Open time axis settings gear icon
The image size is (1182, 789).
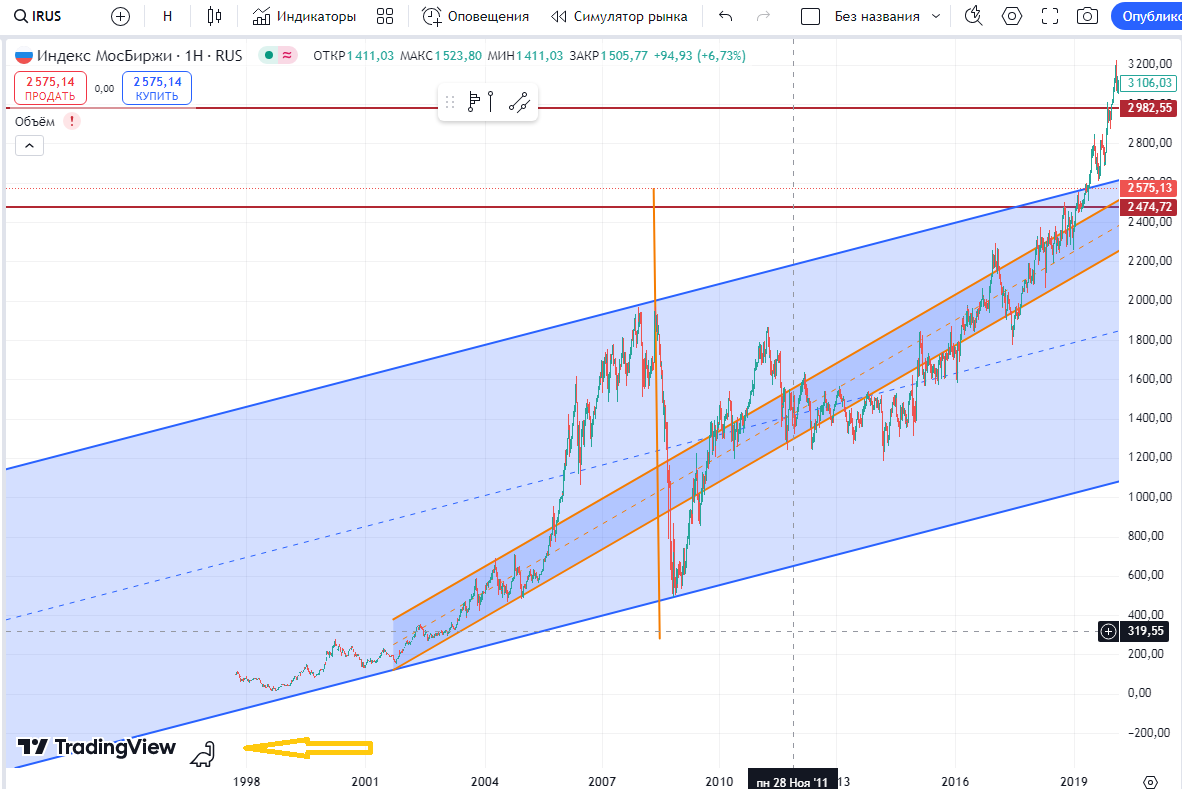click(1150, 781)
